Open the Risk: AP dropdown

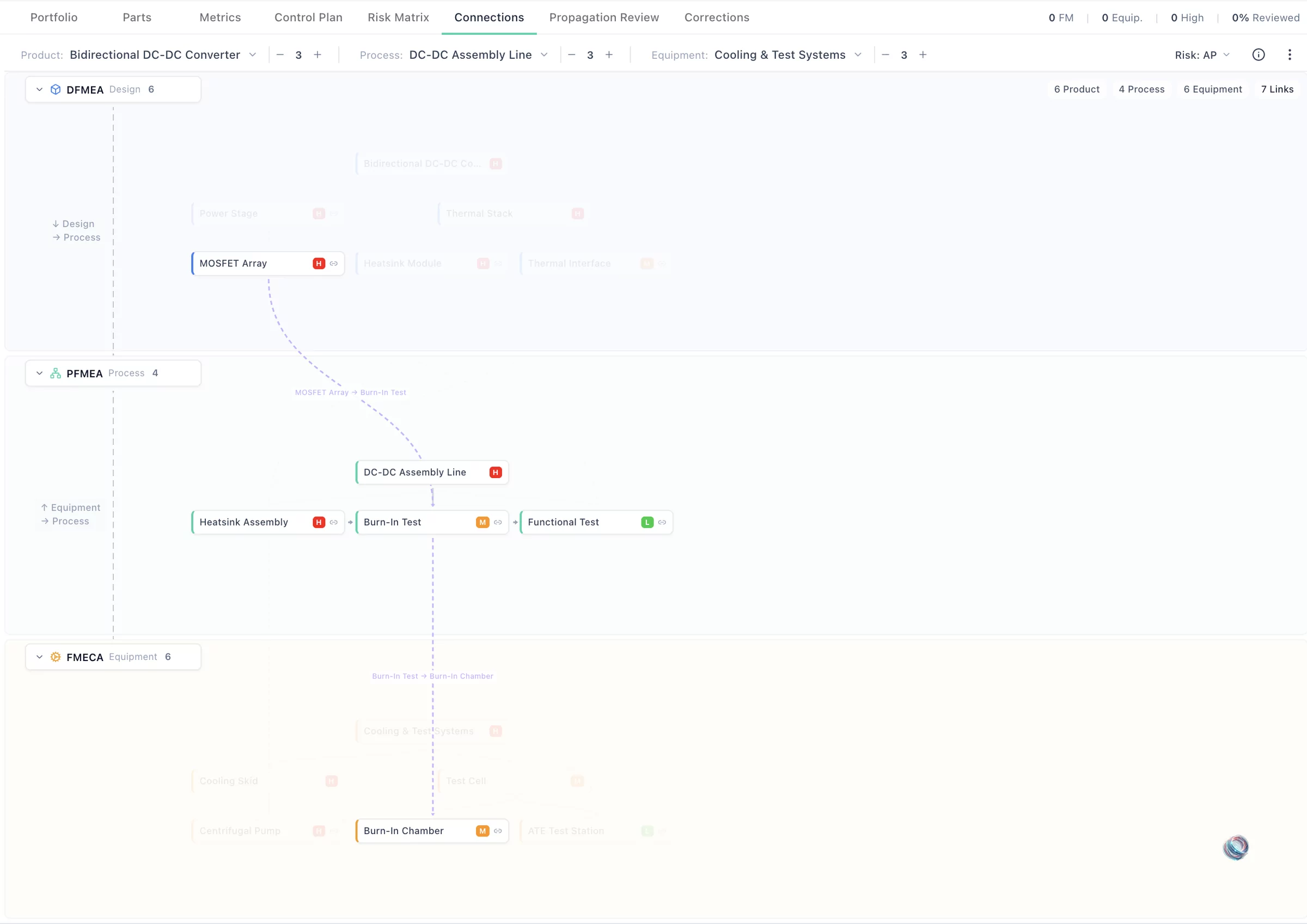1202,54
